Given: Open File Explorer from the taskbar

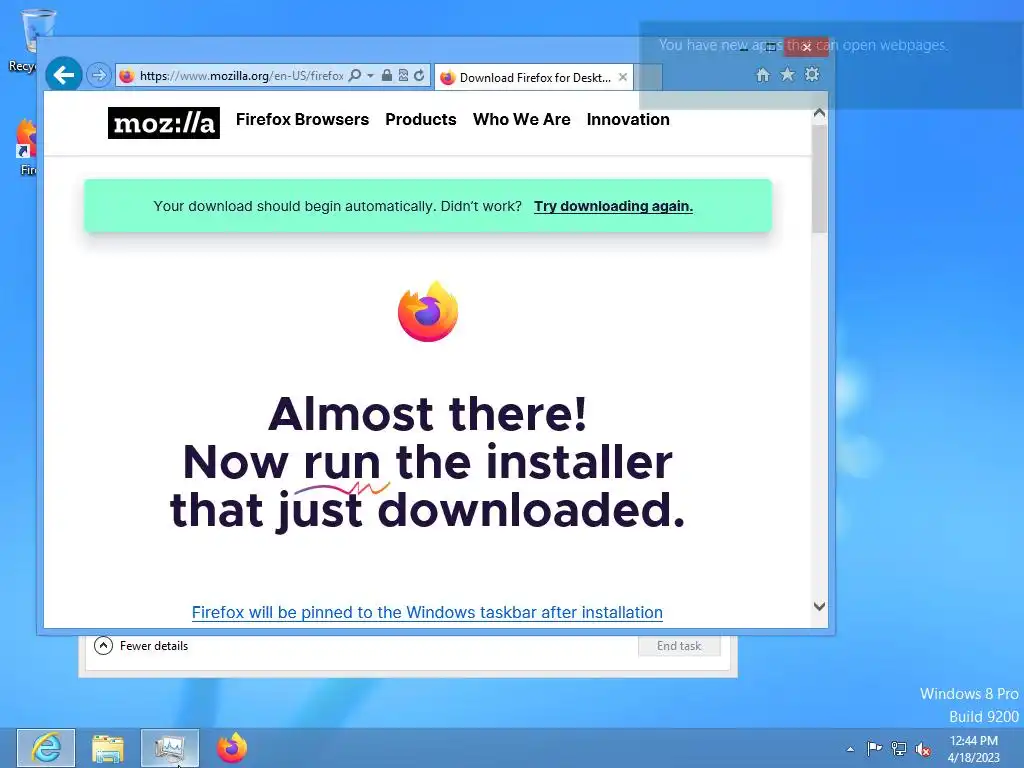Looking at the screenshot, I should tap(108, 748).
